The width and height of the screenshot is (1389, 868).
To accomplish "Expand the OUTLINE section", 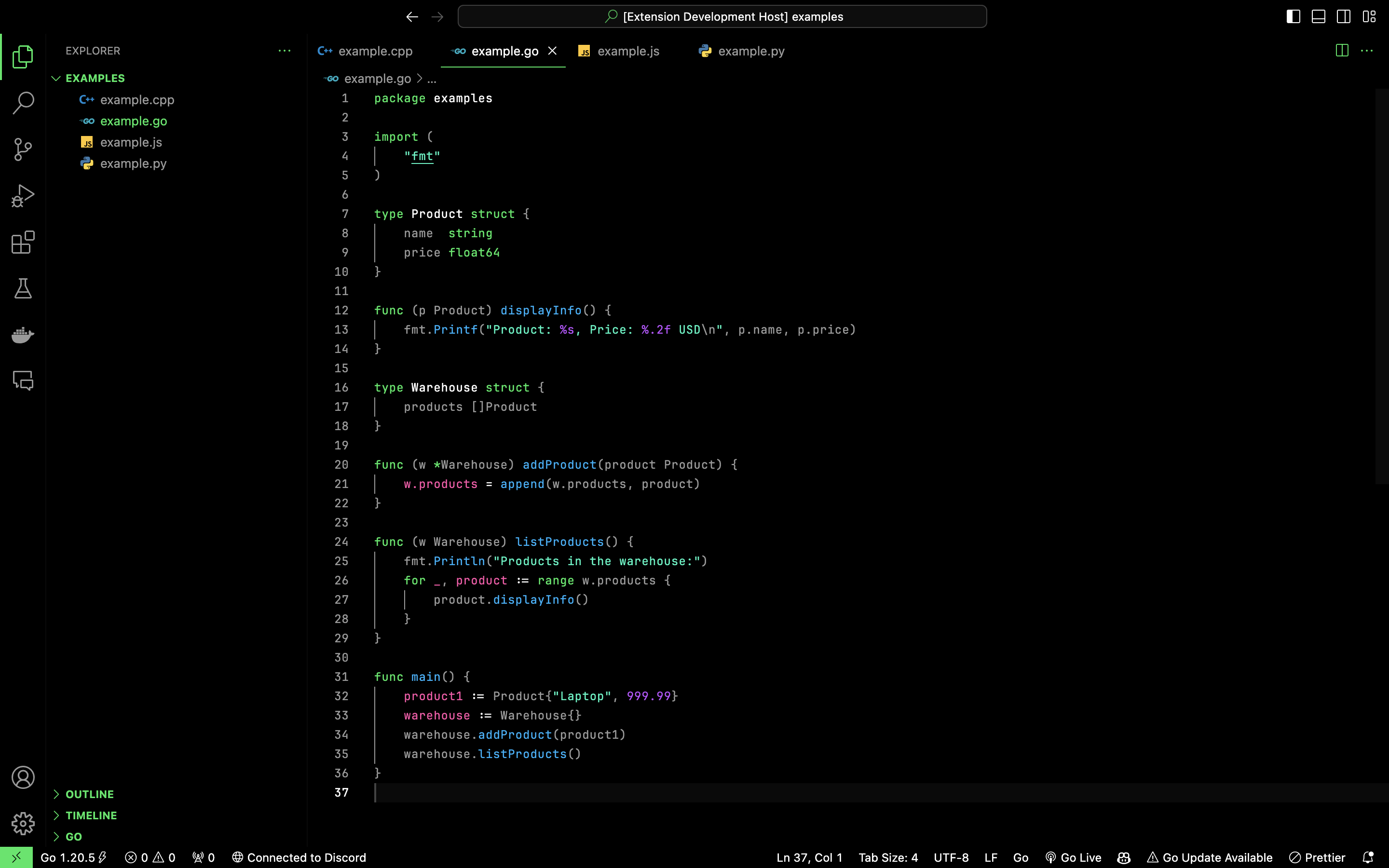I will tap(90, 794).
